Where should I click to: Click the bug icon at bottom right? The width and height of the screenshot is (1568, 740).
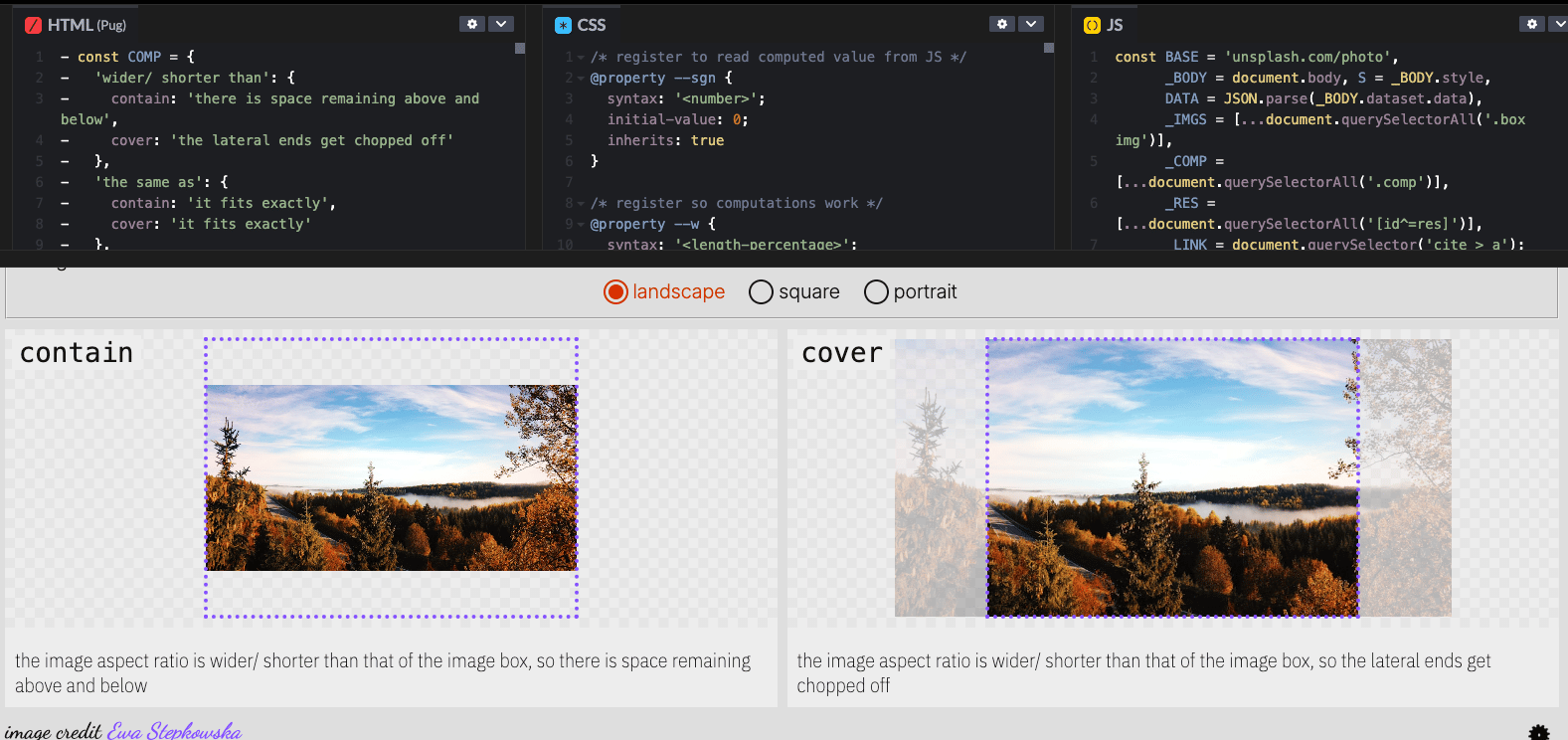pos(1539,733)
